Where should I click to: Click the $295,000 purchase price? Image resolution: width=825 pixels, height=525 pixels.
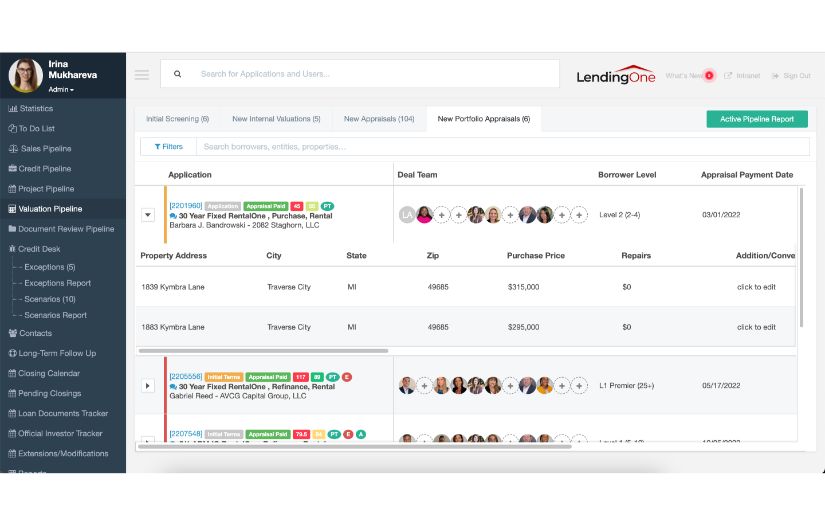[x=524, y=327]
